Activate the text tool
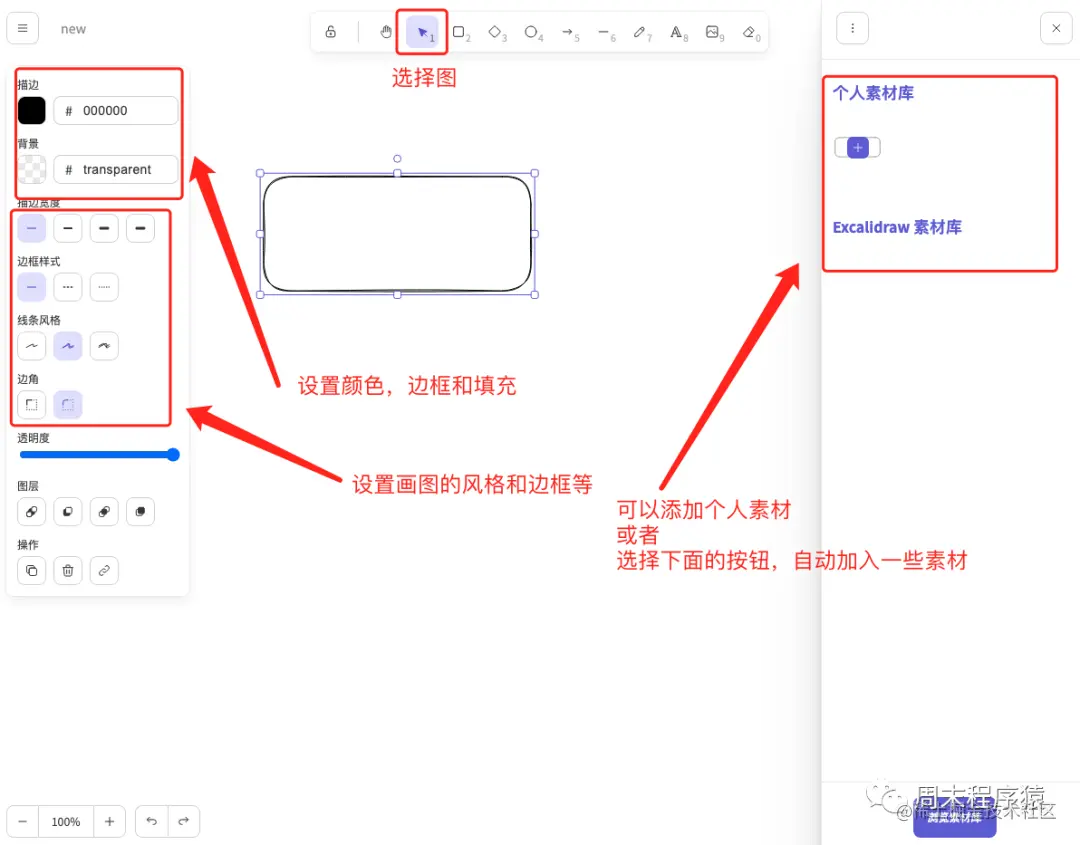Image resolution: width=1080 pixels, height=845 pixels. (676, 32)
